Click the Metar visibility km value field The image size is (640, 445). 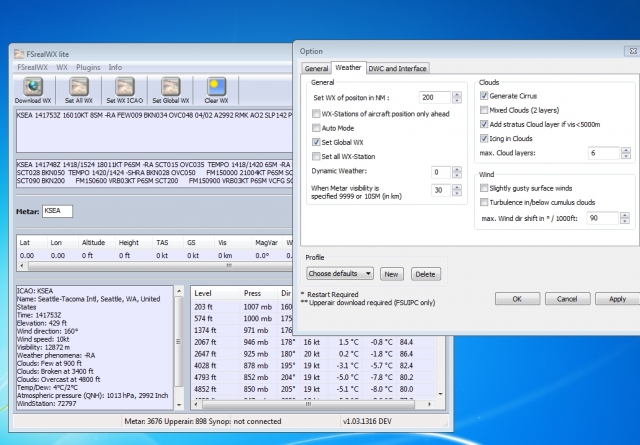click(x=441, y=190)
